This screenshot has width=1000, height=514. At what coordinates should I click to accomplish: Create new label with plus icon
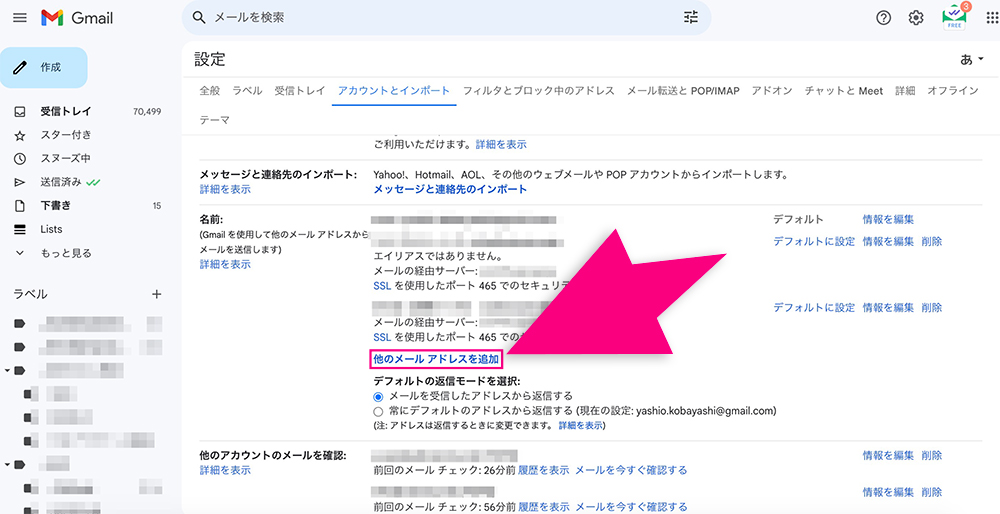coord(156,294)
